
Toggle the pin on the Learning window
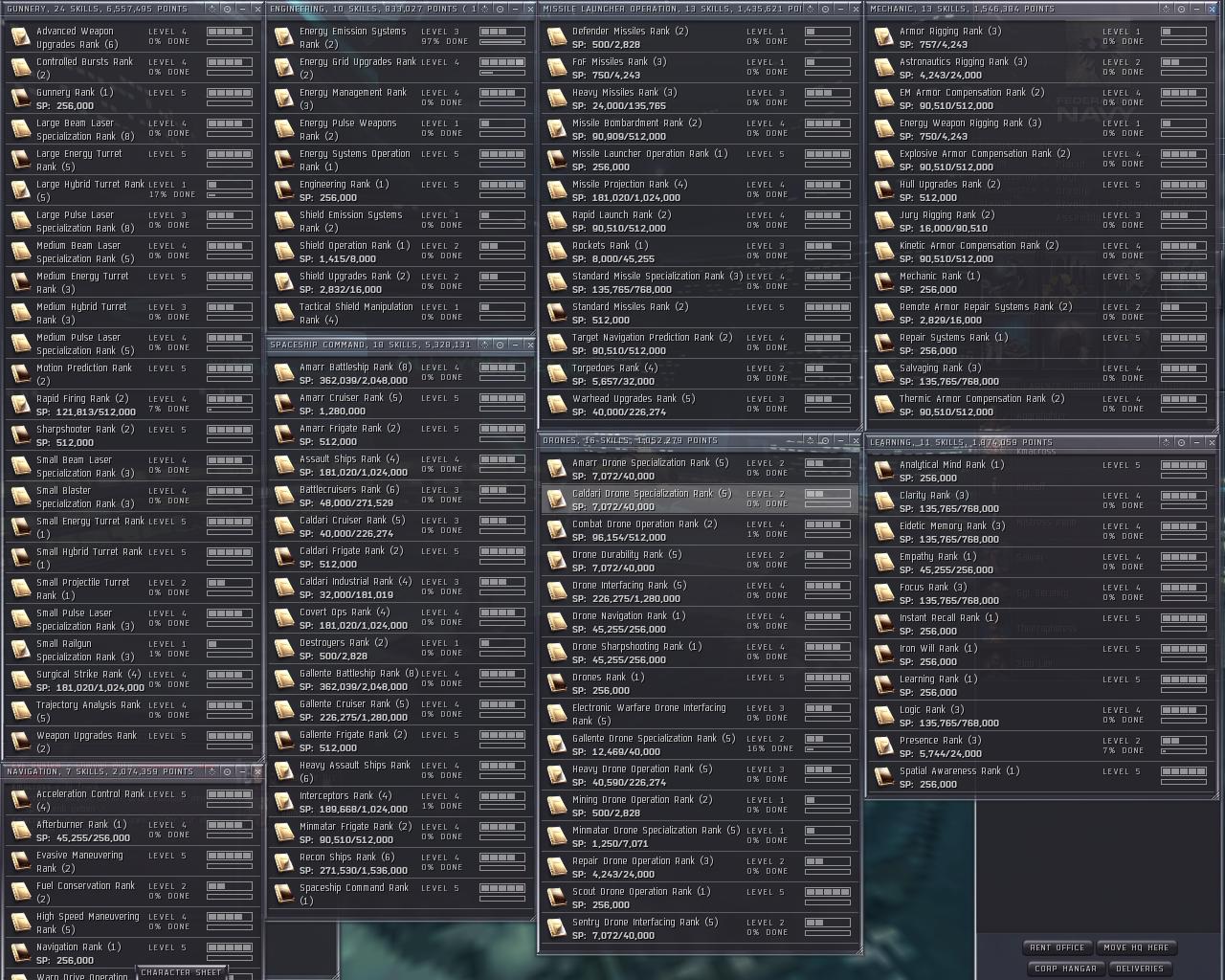1181,442
